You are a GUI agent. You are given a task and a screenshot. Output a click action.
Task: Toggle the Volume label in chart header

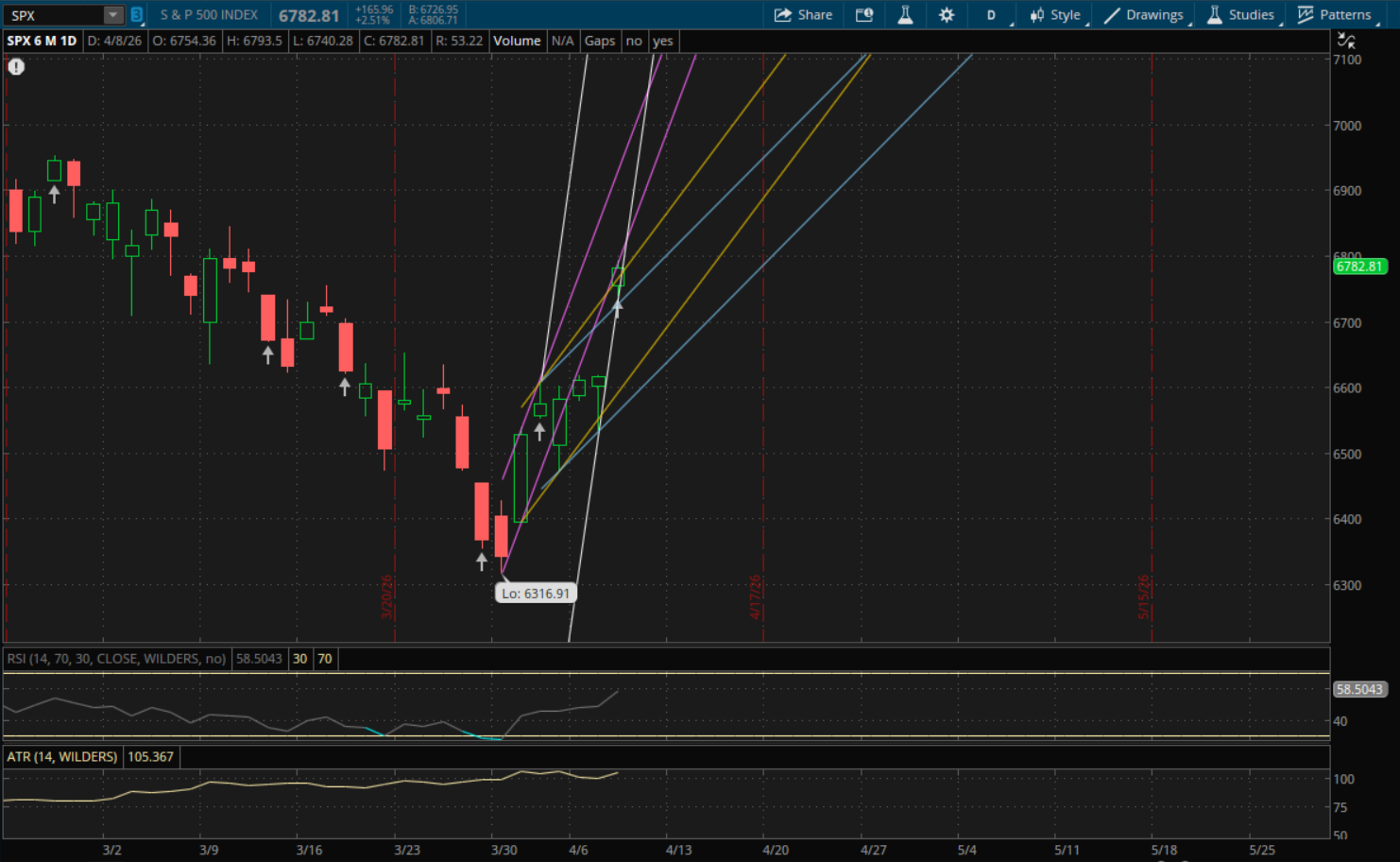tap(517, 41)
